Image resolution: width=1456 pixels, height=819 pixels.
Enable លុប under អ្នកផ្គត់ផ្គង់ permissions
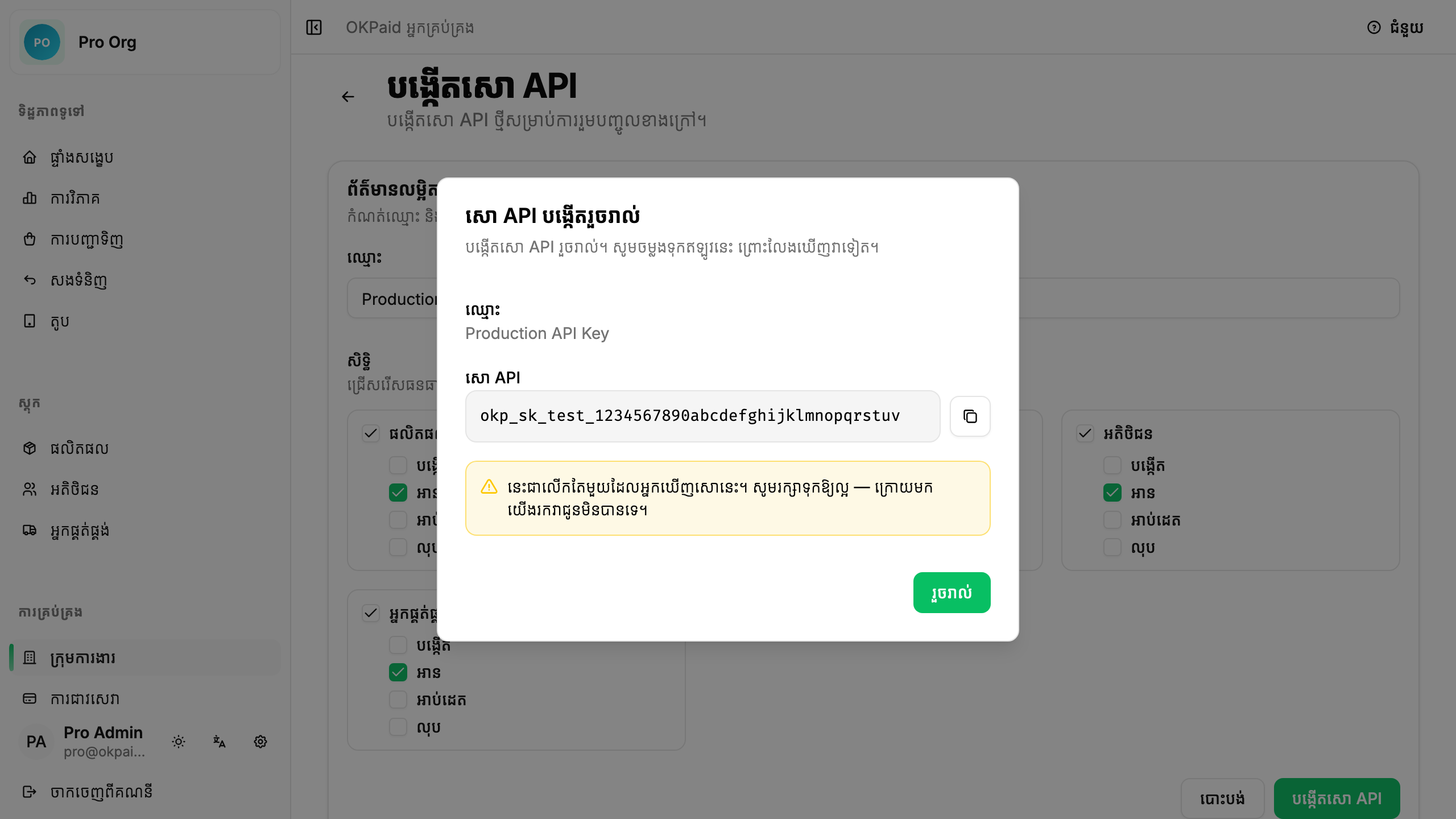[x=398, y=727]
